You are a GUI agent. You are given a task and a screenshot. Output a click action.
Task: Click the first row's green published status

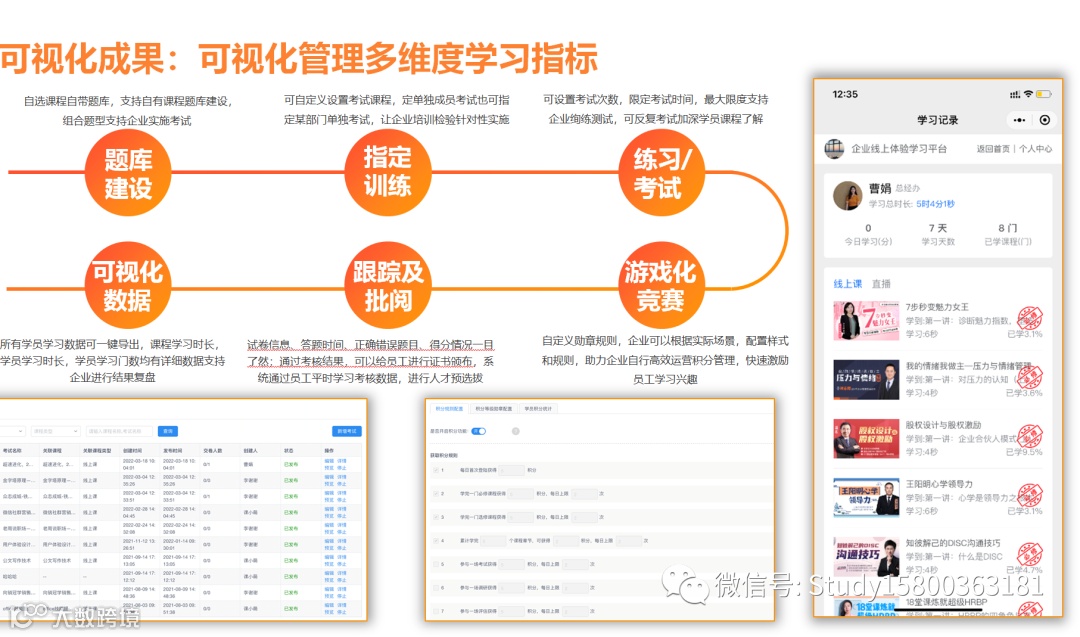[x=291, y=464]
